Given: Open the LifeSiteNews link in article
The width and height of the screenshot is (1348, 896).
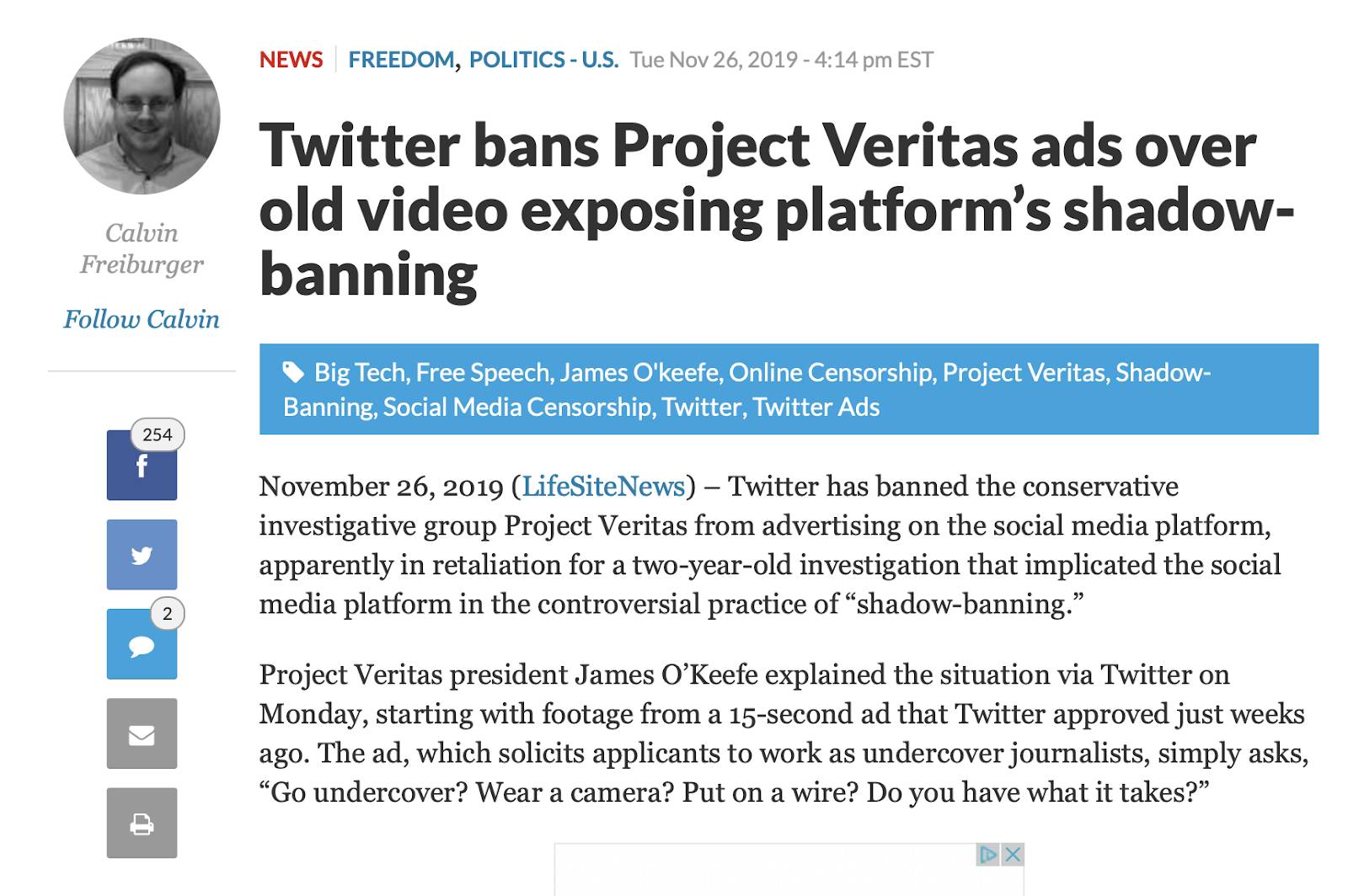Looking at the screenshot, I should click(603, 486).
